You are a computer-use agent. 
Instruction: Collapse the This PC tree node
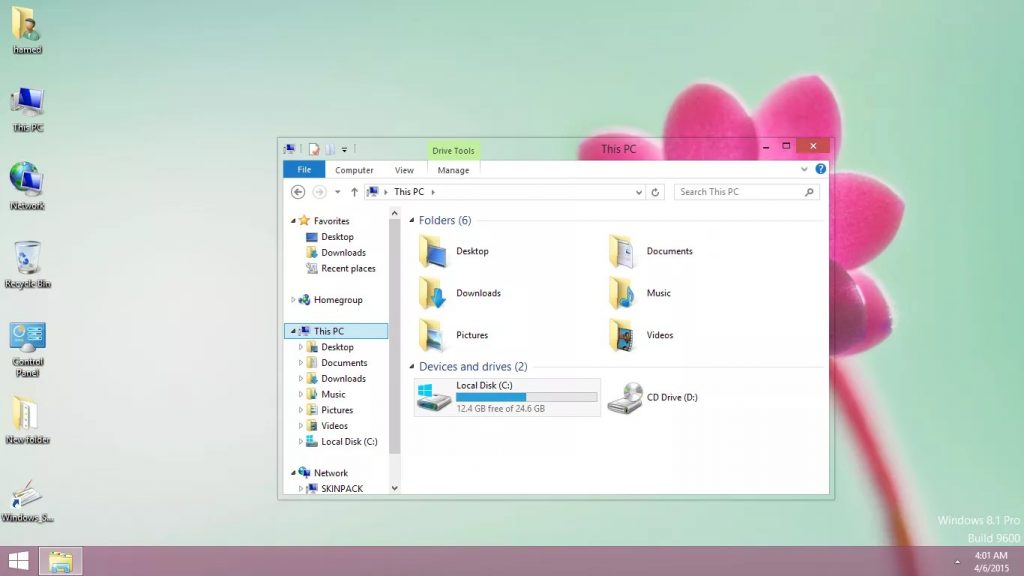[x=293, y=331]
